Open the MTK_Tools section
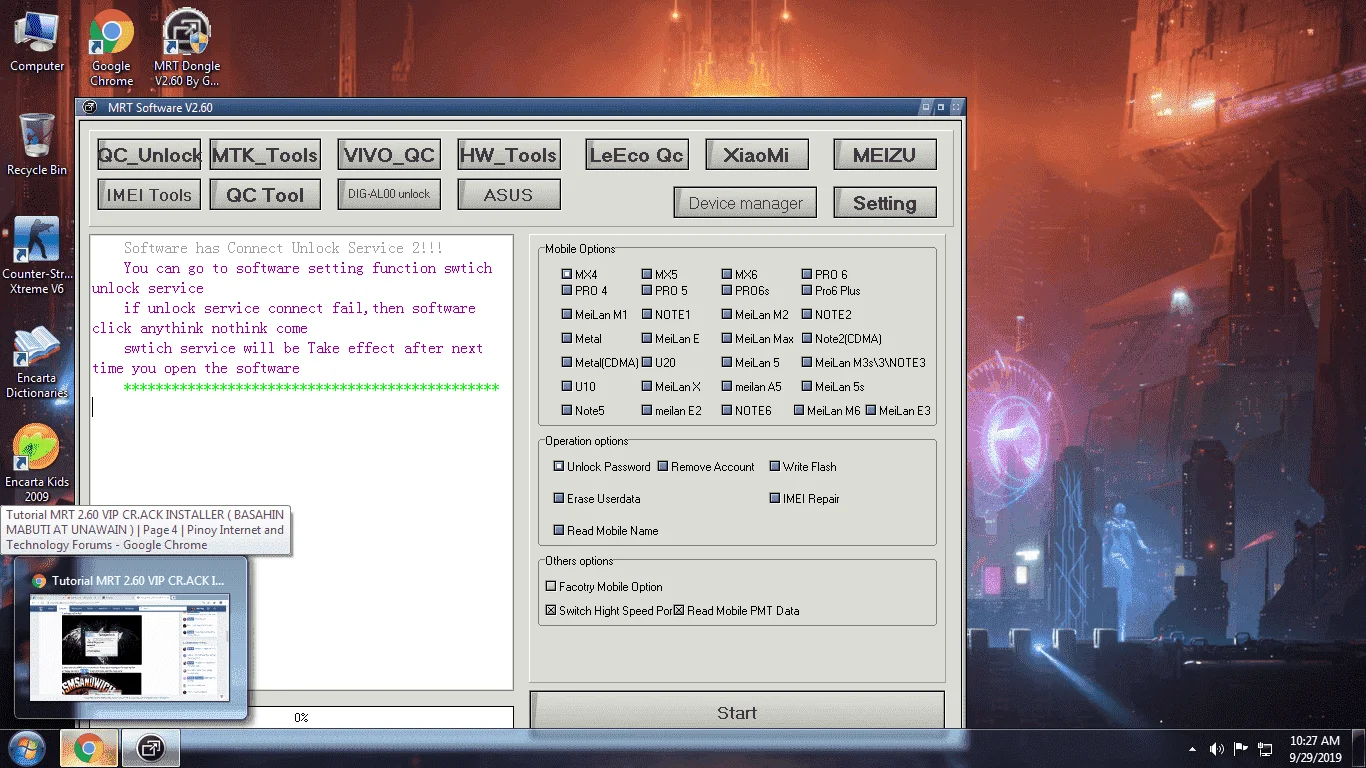The image size is (1366, 768). pyautogui.click(x=265, y=155)
